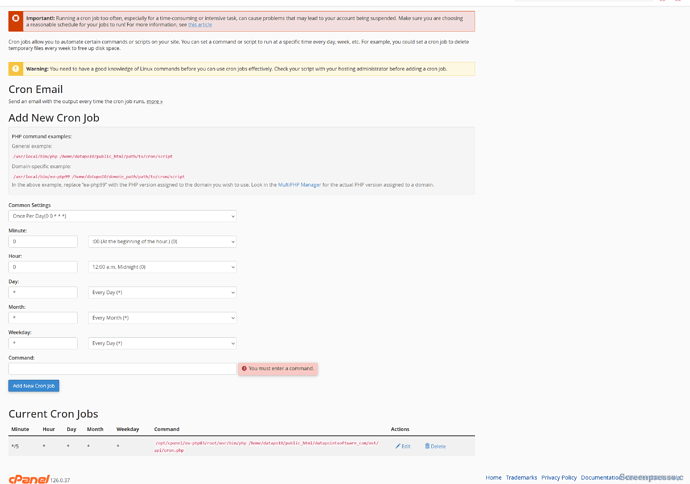
Task: Open the MultiPHP Manager link
Action: (x=299, y=185)
